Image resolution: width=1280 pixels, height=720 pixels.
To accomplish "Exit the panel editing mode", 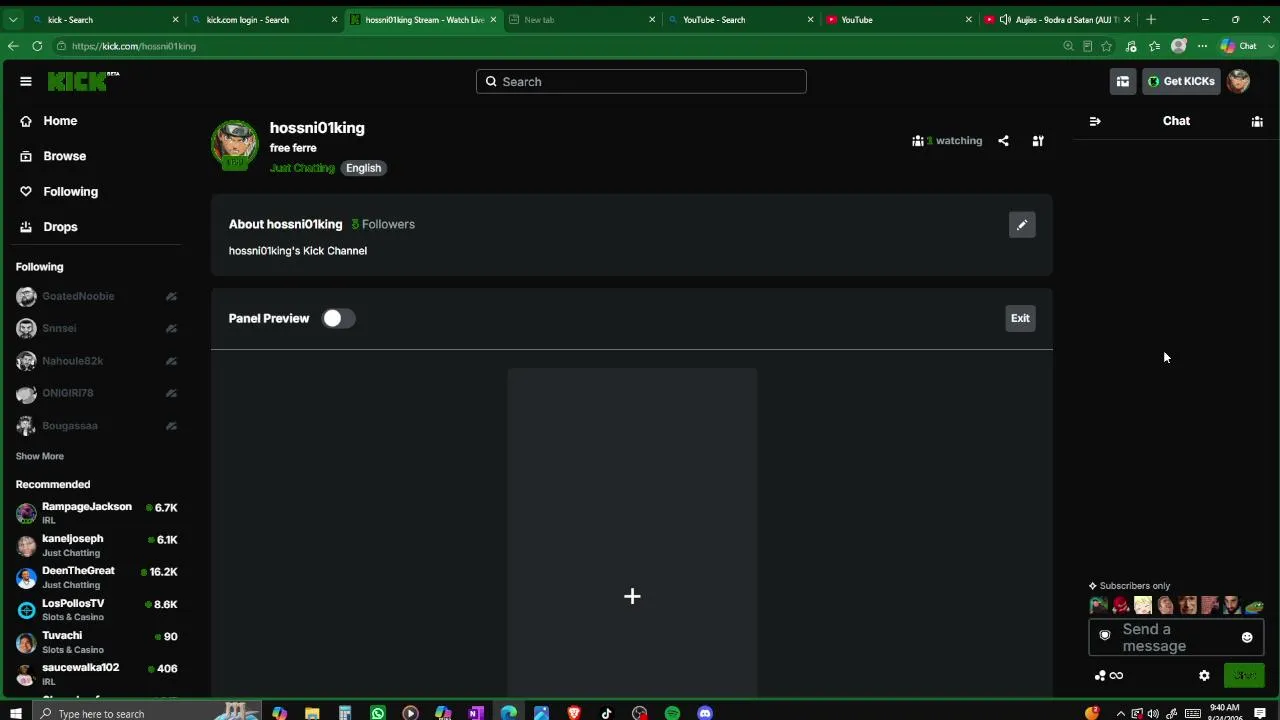I will pos(1020,318).
